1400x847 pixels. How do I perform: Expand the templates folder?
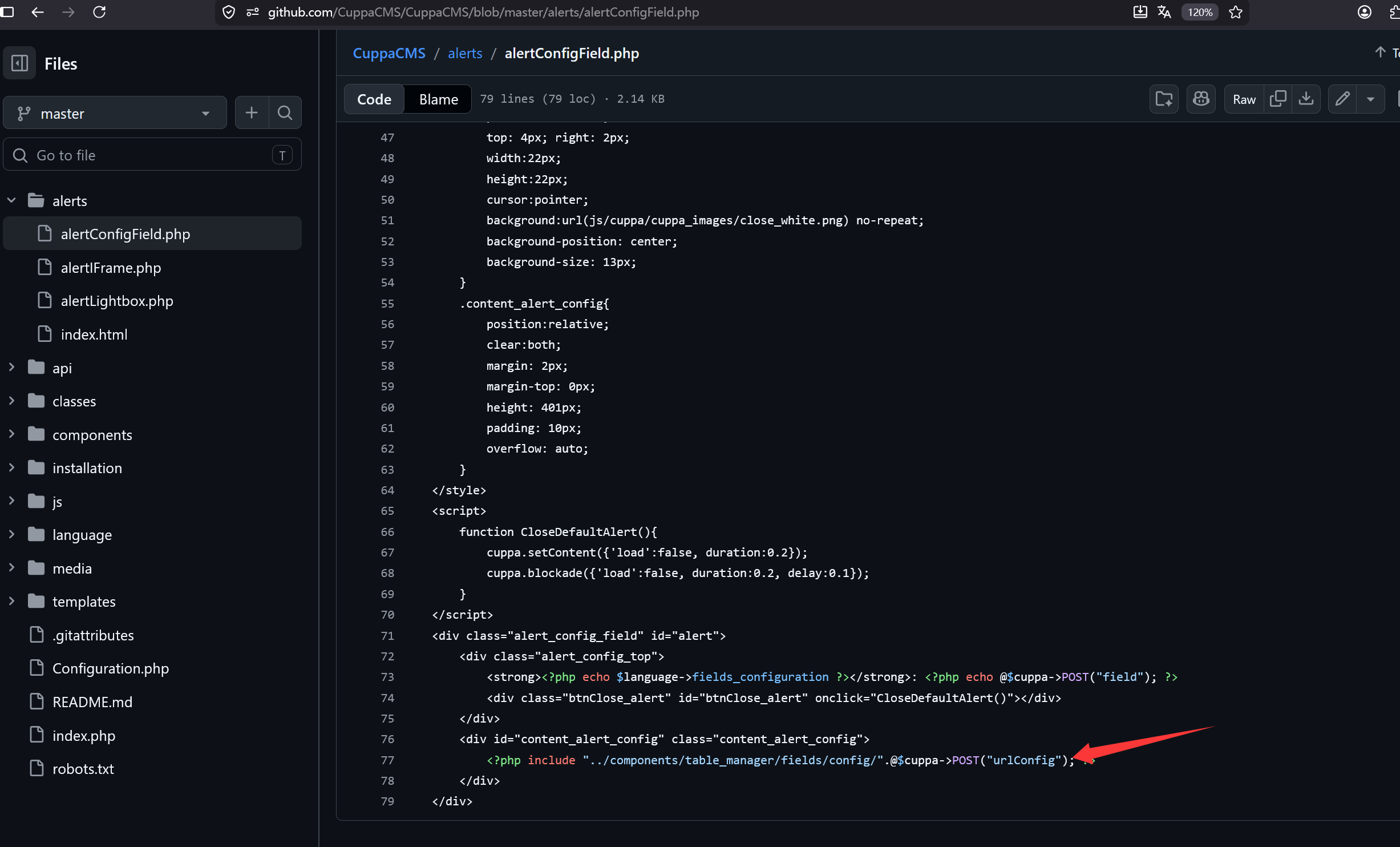pyautogui.click(x=11, y=601)
